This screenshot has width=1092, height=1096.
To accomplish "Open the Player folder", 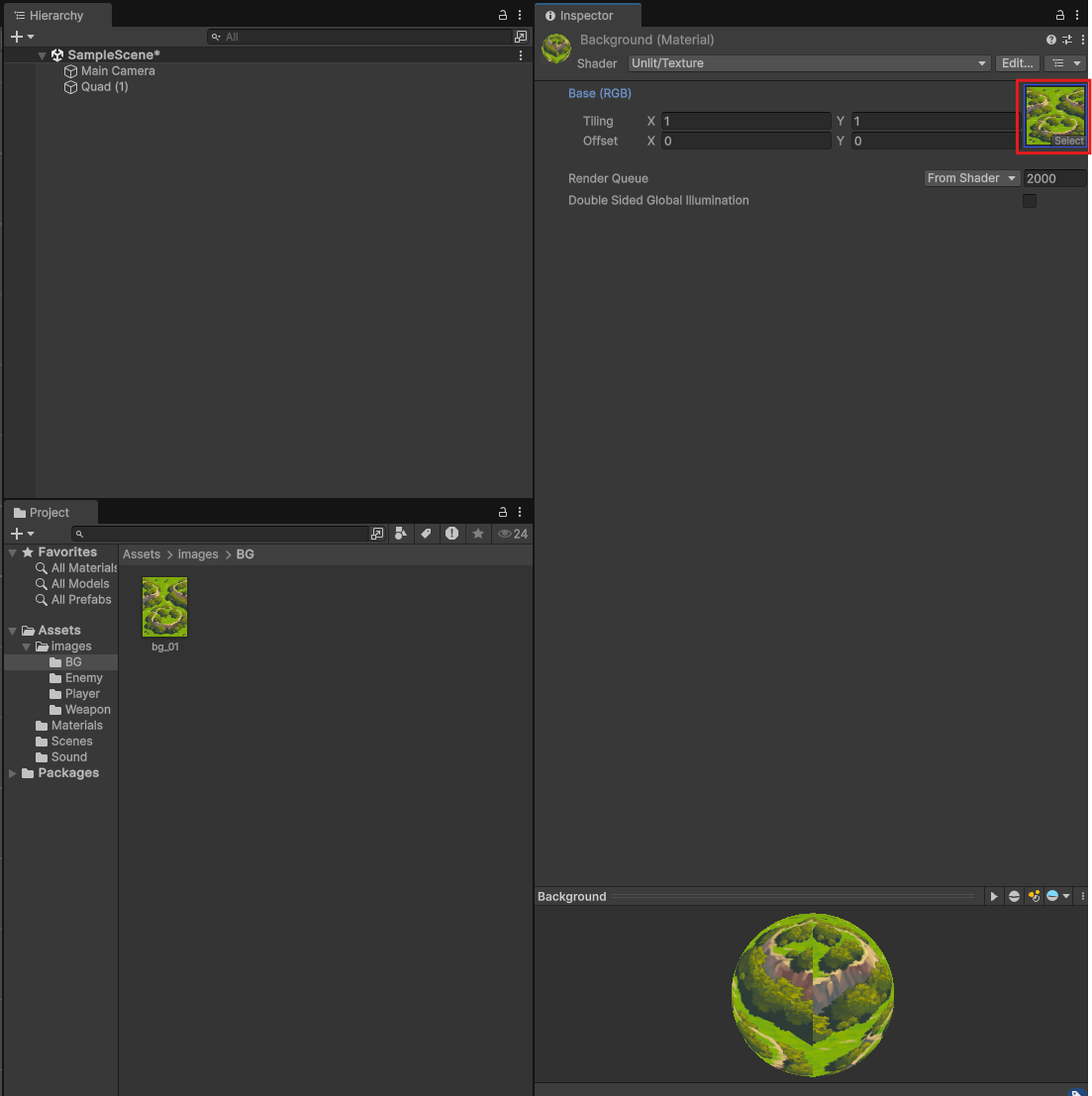I will tap(75, 693).
